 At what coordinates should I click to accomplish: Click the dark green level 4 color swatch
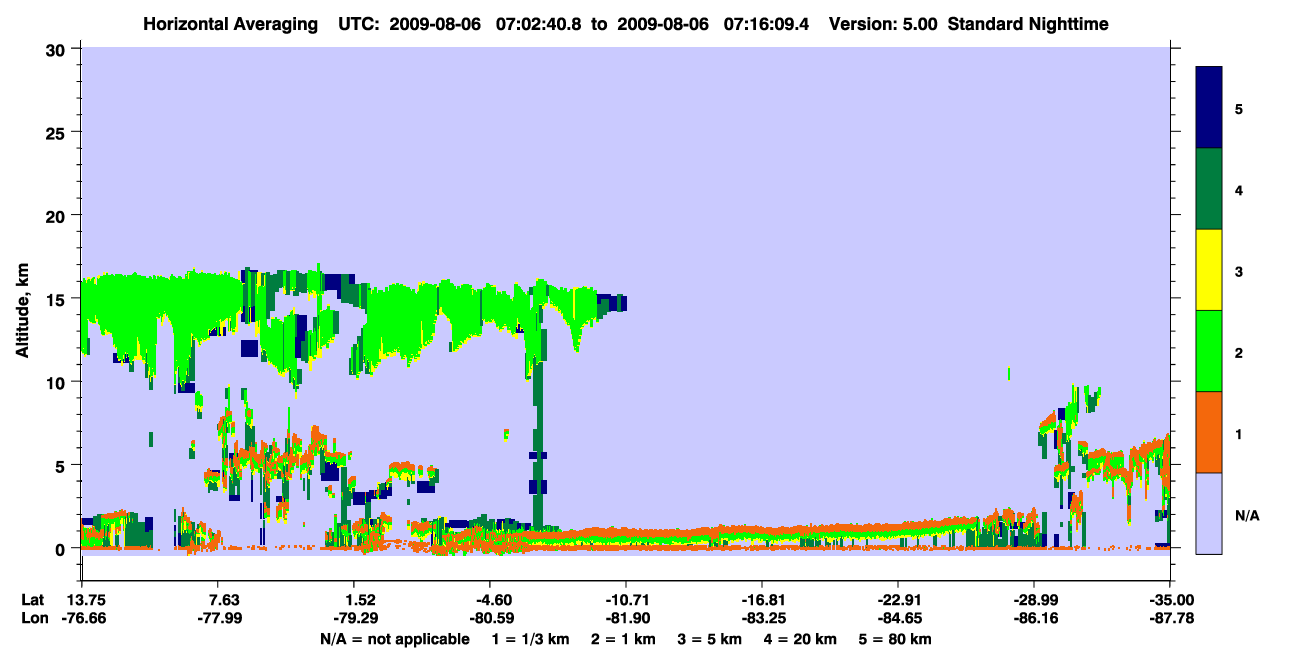1209,189
